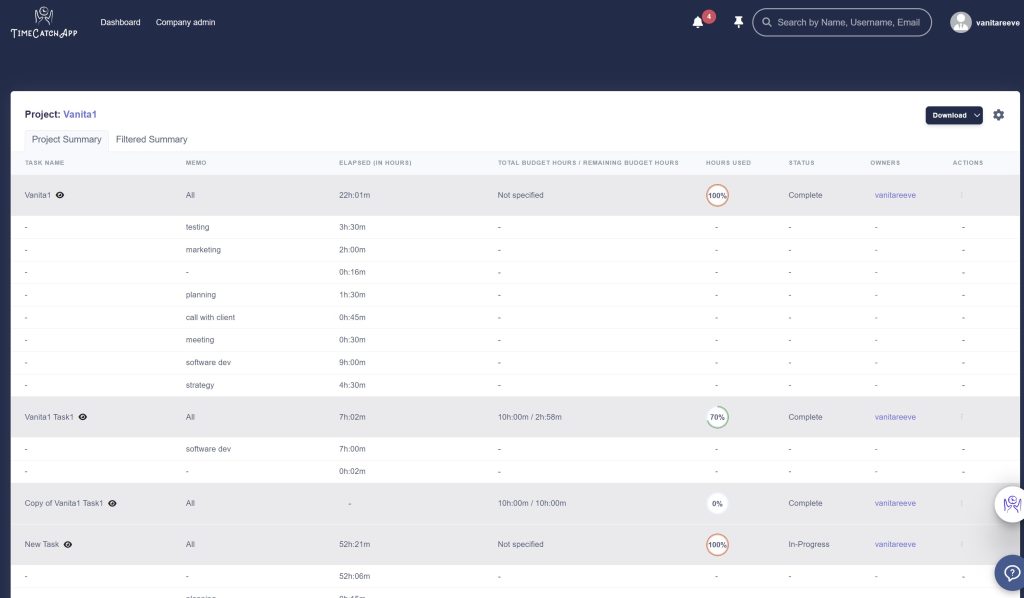
Task: Click the TimeCatchApp logo
Action: [43, 22]
